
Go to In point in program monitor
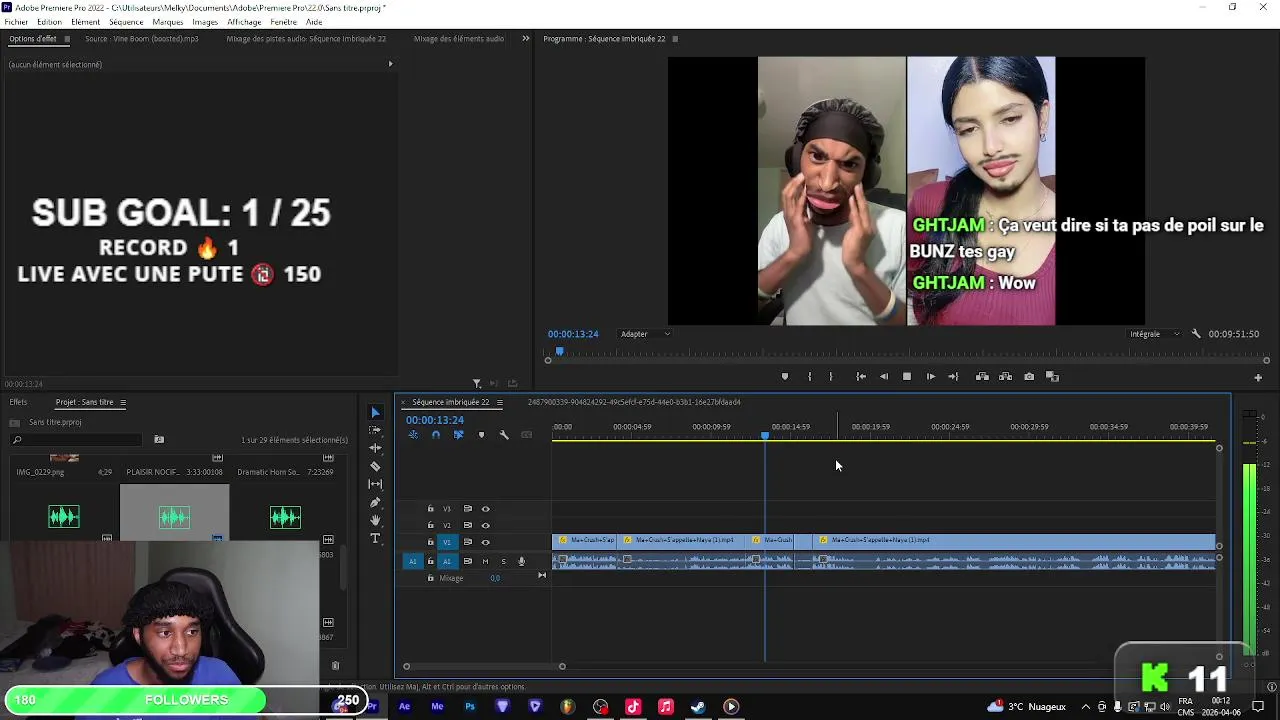861,377
